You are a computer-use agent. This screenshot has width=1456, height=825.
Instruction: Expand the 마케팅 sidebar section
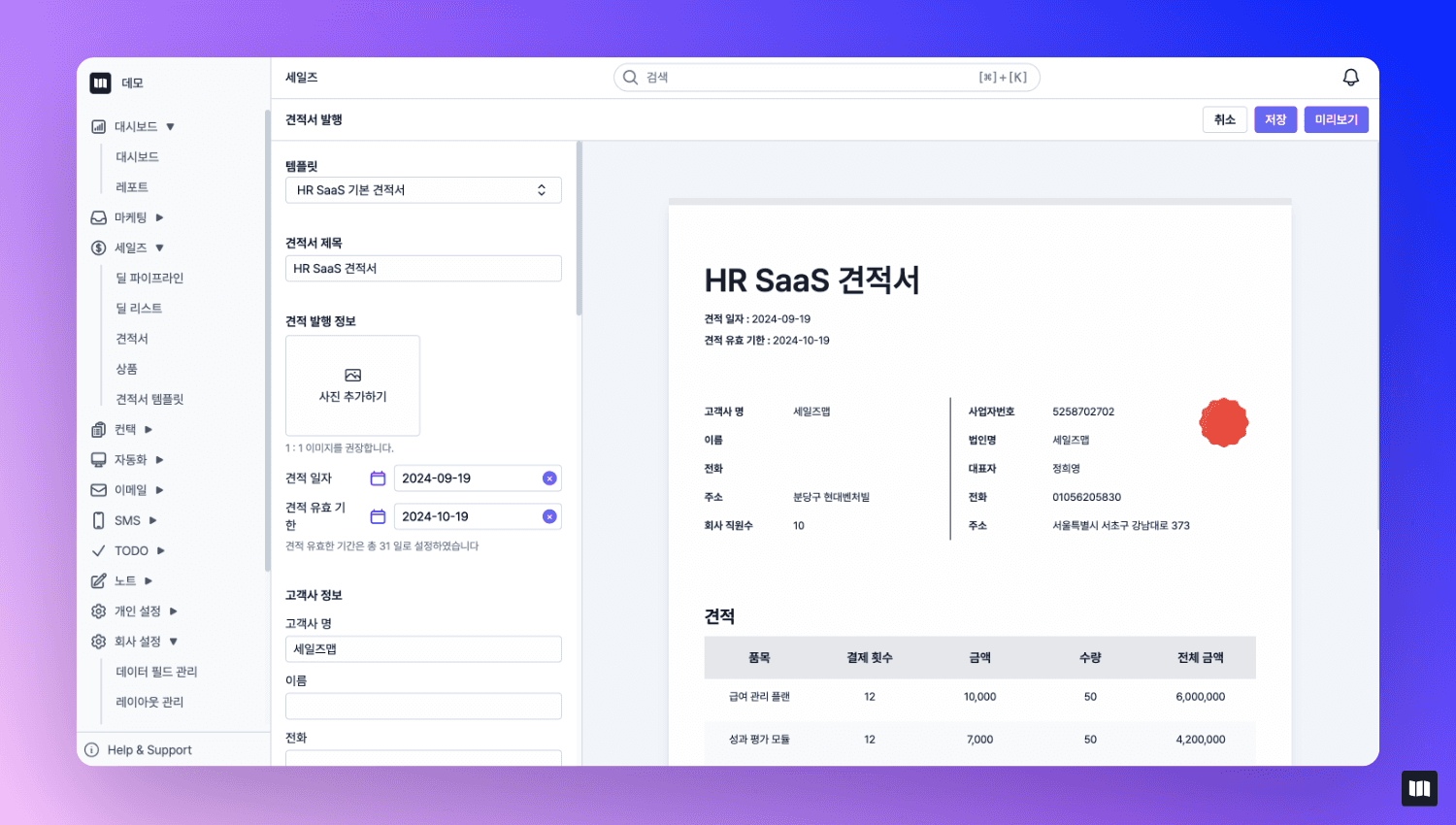click(159, 217)
